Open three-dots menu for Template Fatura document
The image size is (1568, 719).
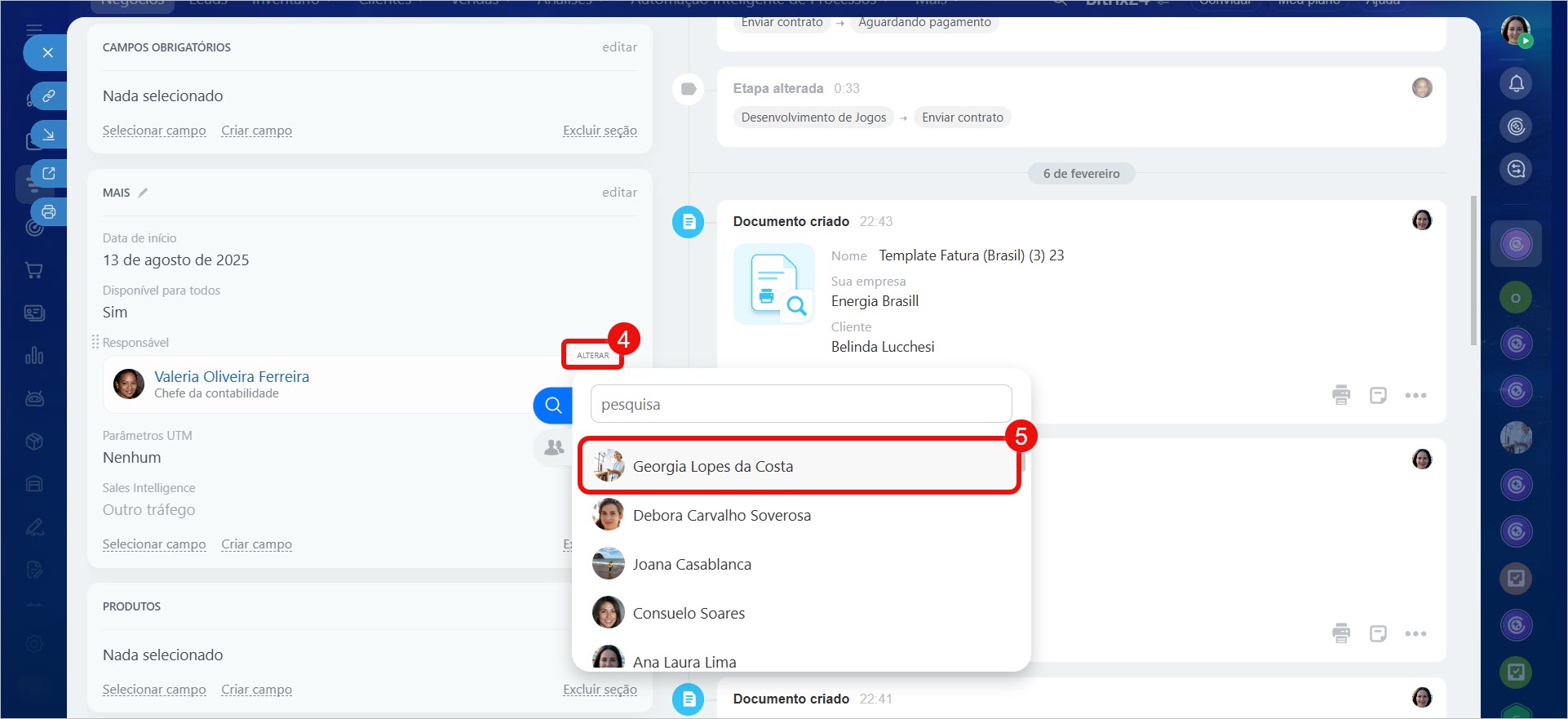pyautogui.click(x=1415, y=395)
